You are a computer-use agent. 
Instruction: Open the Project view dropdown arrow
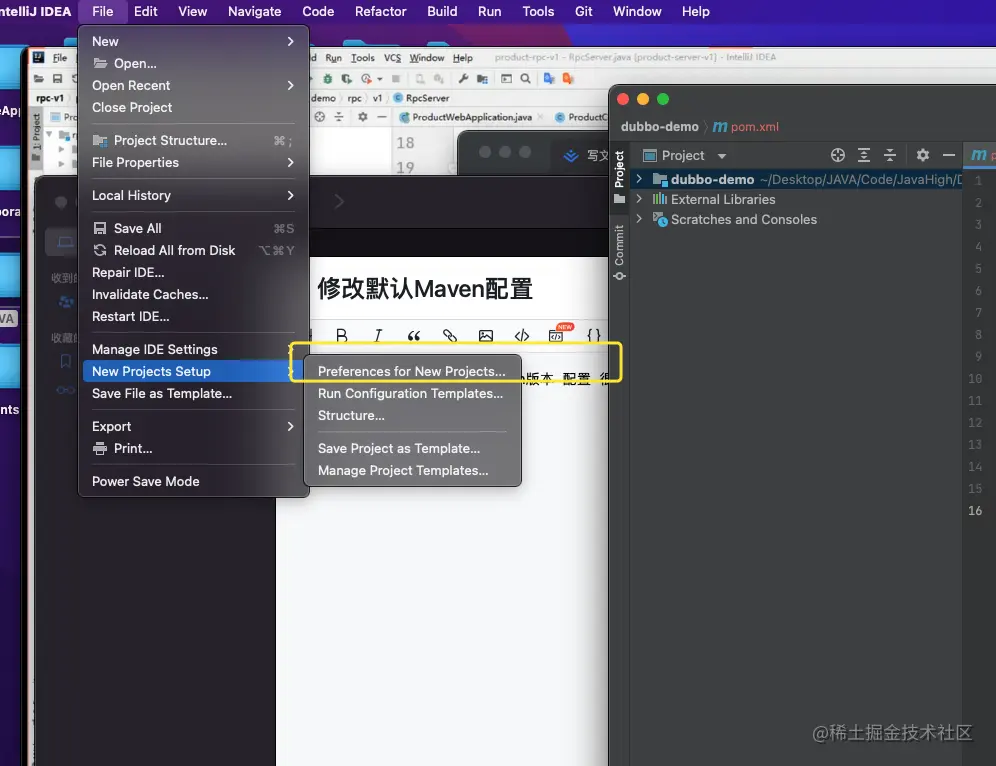click(x=722, y=156)
